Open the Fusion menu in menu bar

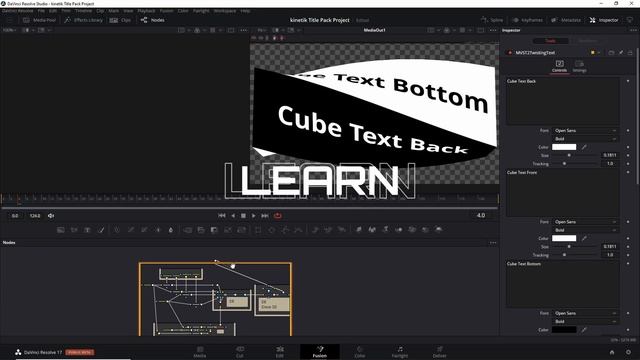[166, 11]
